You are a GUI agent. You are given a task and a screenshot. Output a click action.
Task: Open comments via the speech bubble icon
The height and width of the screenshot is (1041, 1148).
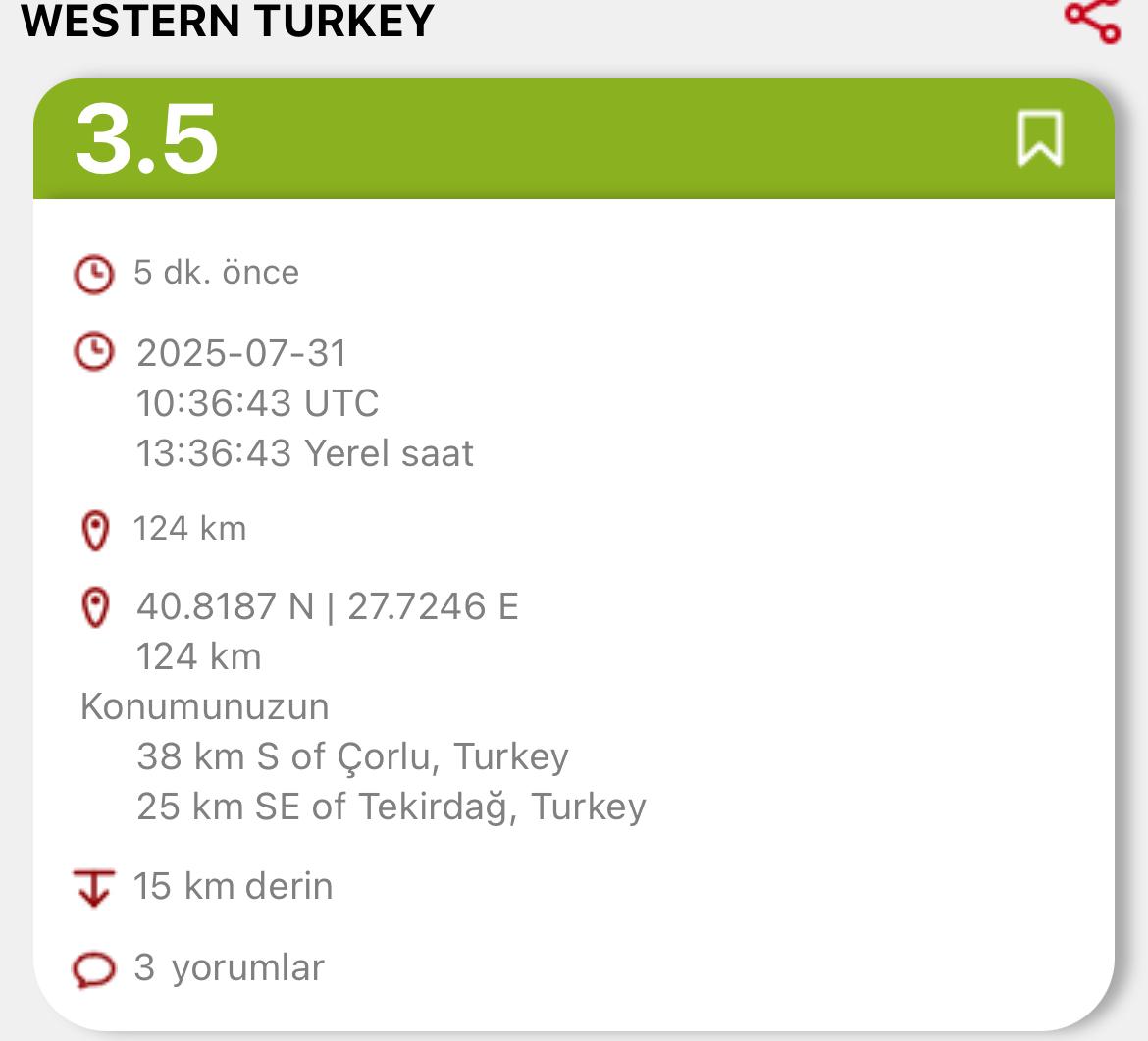click(94, 970)
